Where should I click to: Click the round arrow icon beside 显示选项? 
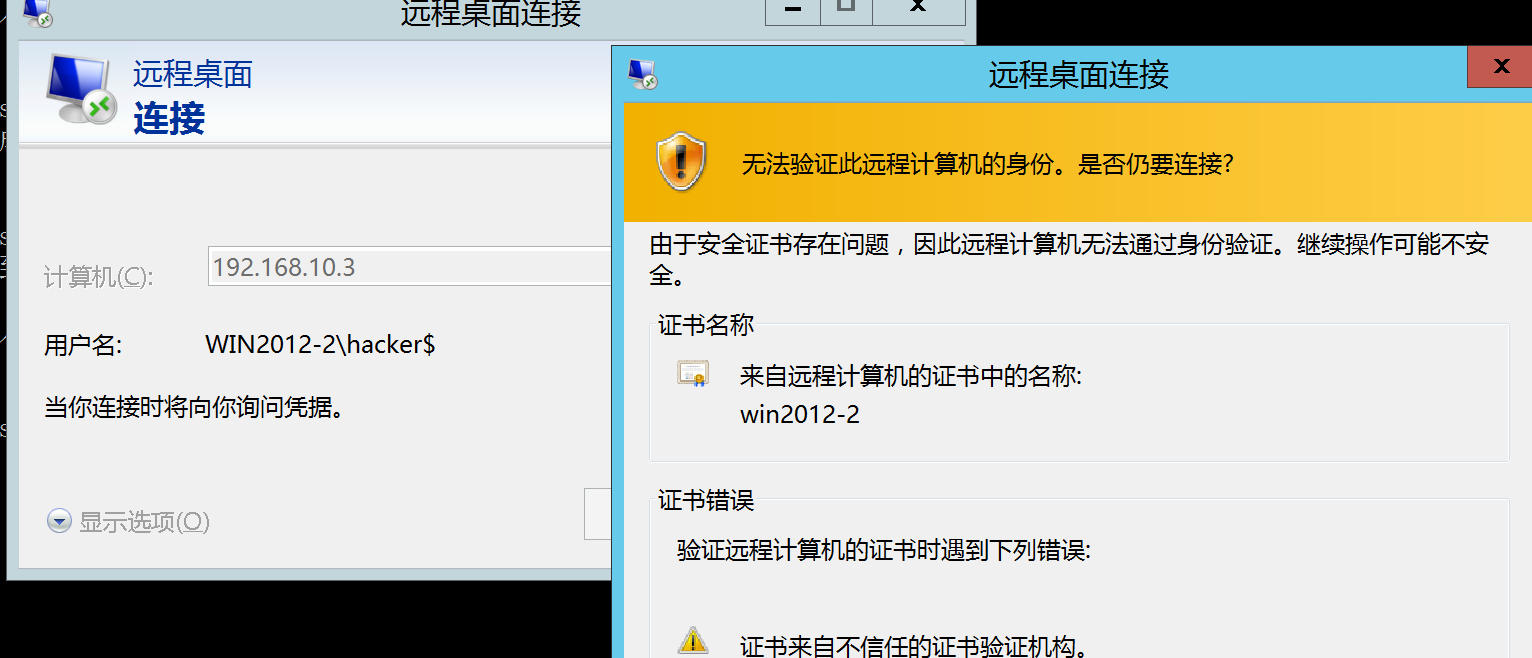click(x=59, y=521)
